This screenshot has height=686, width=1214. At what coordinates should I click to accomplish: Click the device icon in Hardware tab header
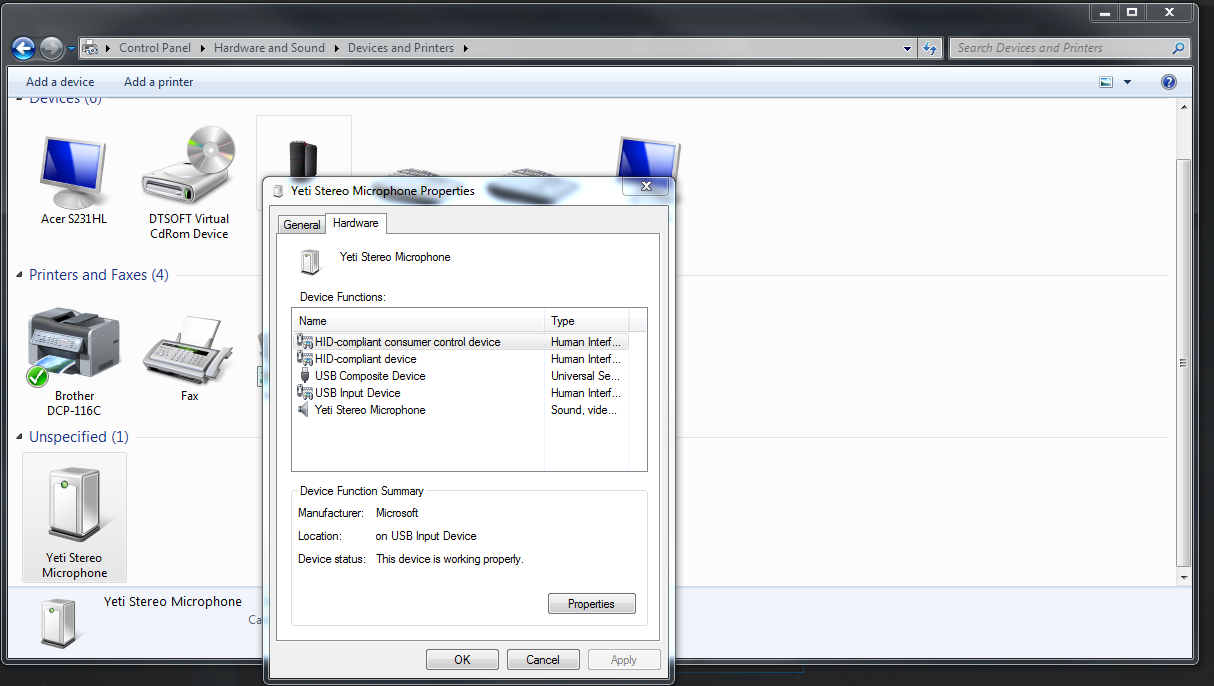click(311, 262)
